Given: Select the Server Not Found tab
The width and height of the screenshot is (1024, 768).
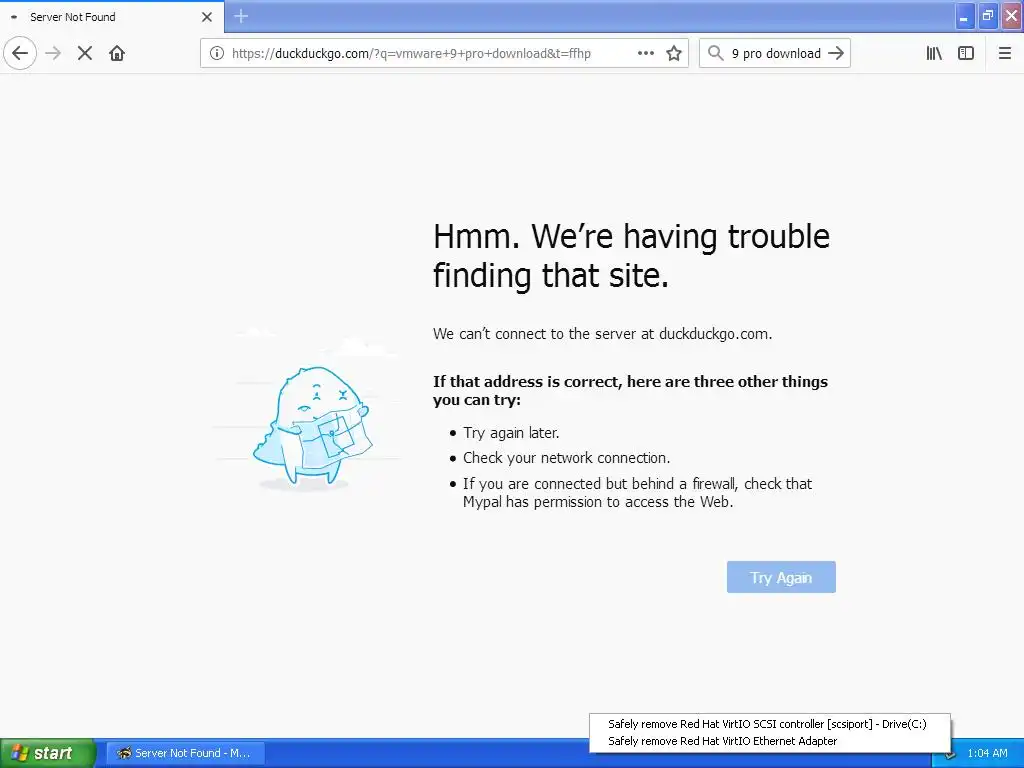Looking at the screenshot, I should 111,17.
